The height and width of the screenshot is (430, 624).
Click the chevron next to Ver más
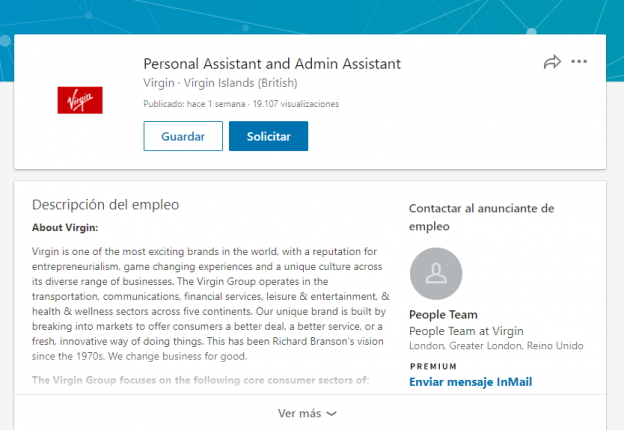click(x=332, y=413)
